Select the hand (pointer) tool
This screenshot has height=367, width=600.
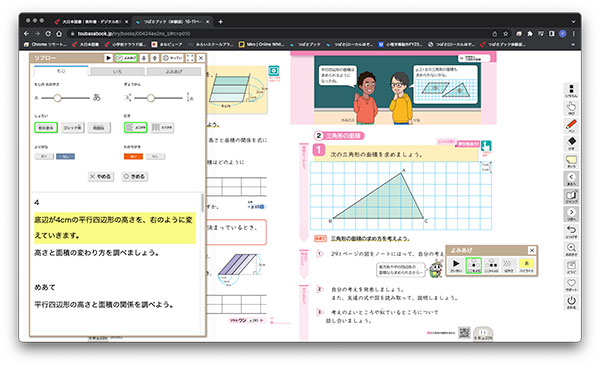pyautogui.click(x=571, y=108)
